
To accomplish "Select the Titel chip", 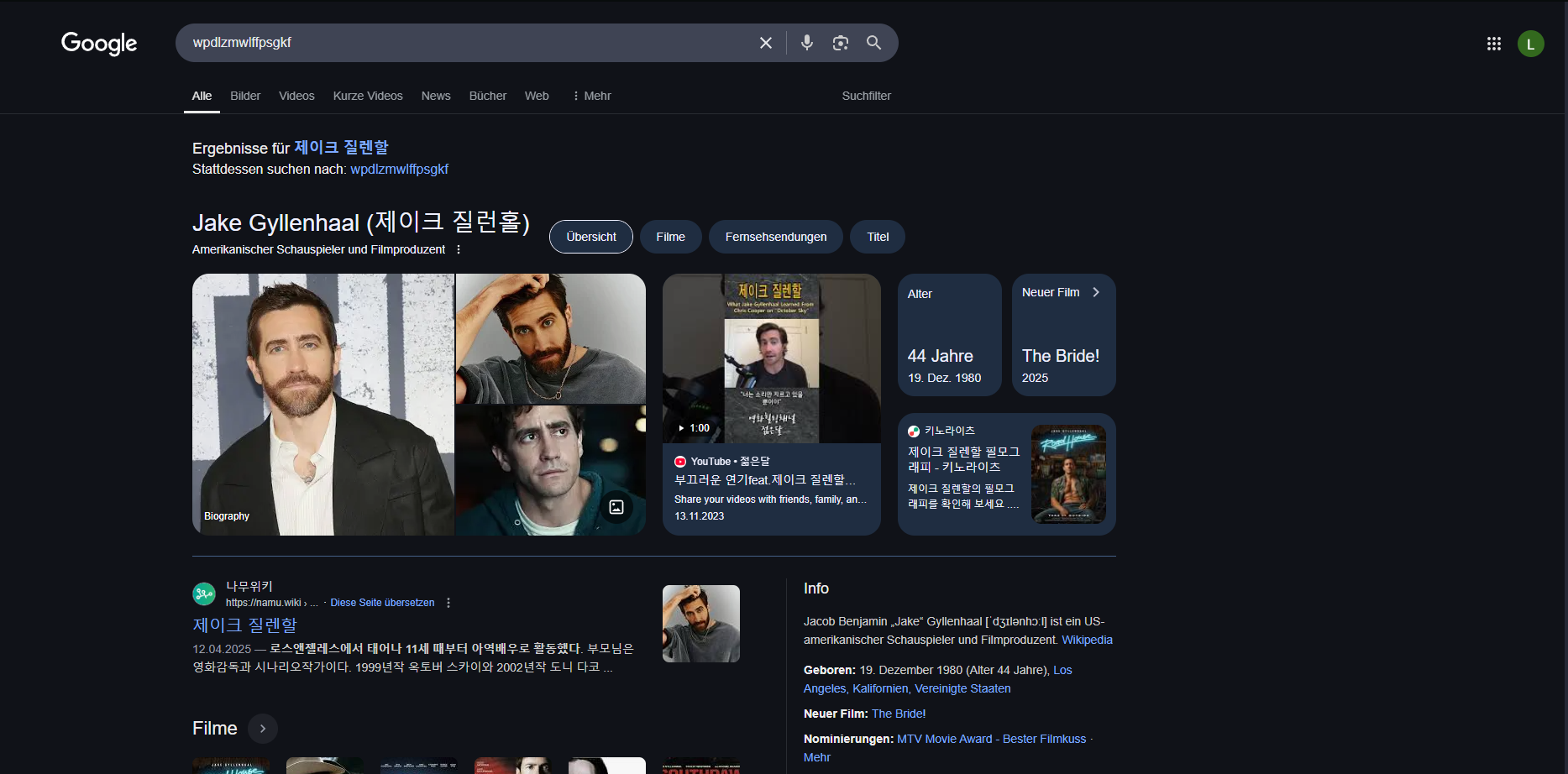I will (x=878, y=237).
